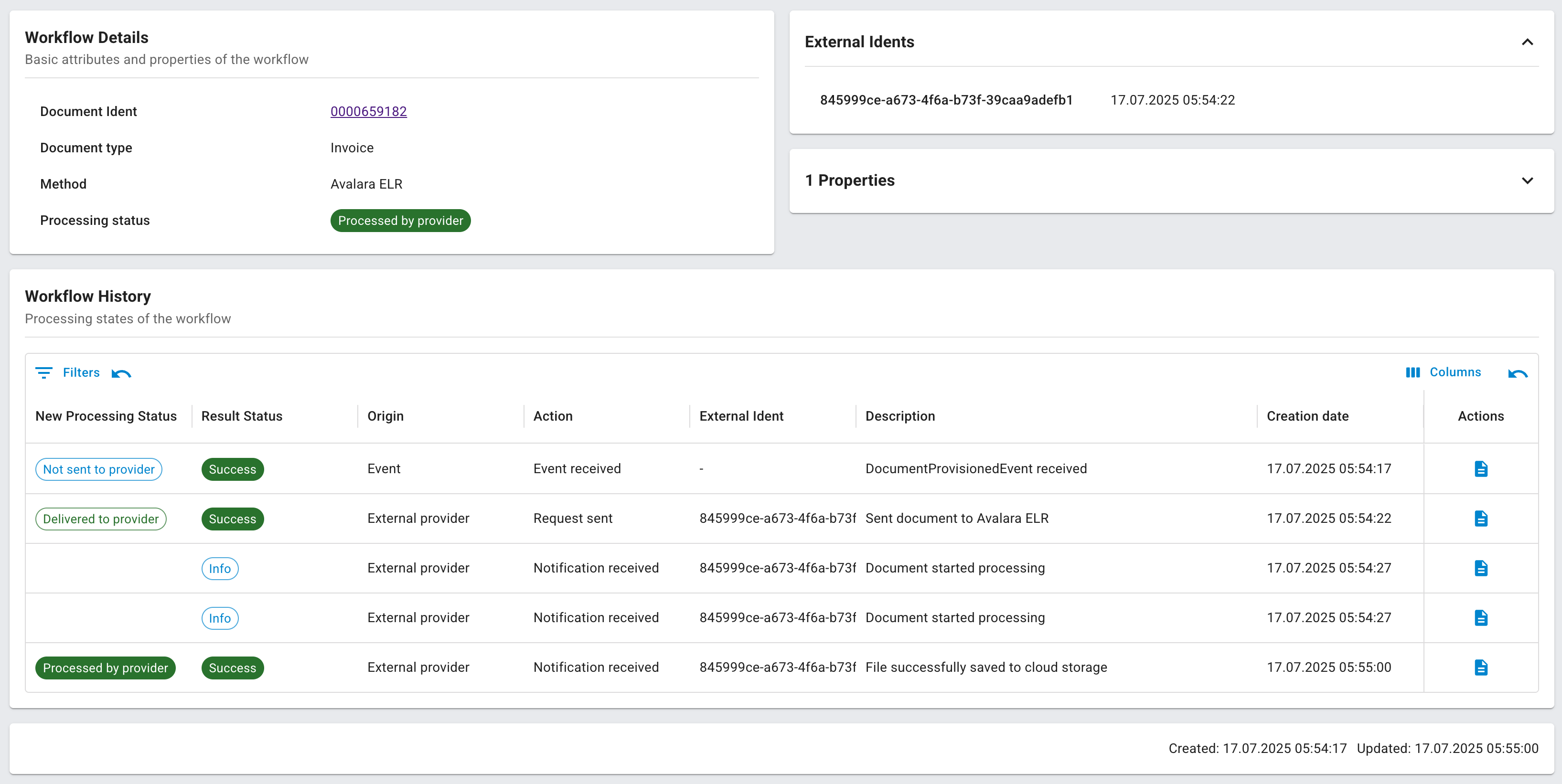Click the Description column header

[900, 416]
